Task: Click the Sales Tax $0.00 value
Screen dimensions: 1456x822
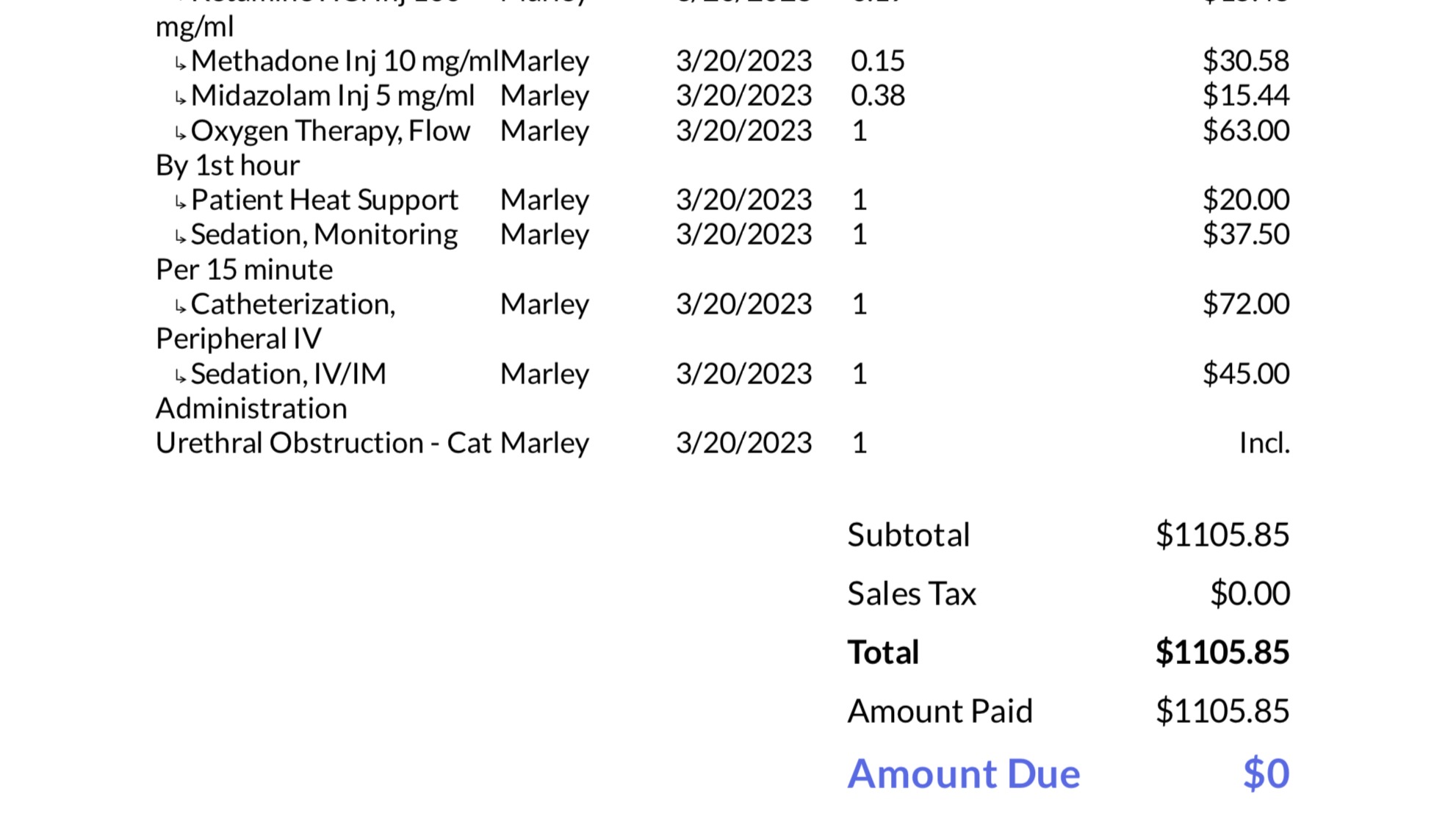Action: pos(1250,594)
